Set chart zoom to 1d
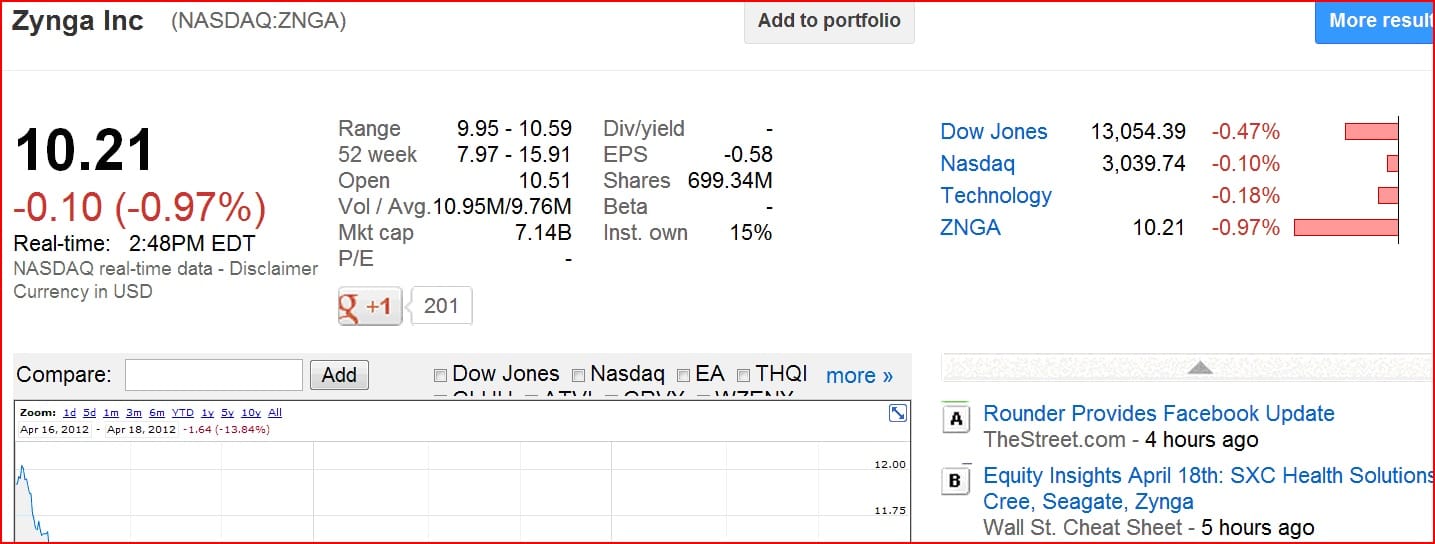This screenshot has width=1435, height=544. (x=69, y=412)
